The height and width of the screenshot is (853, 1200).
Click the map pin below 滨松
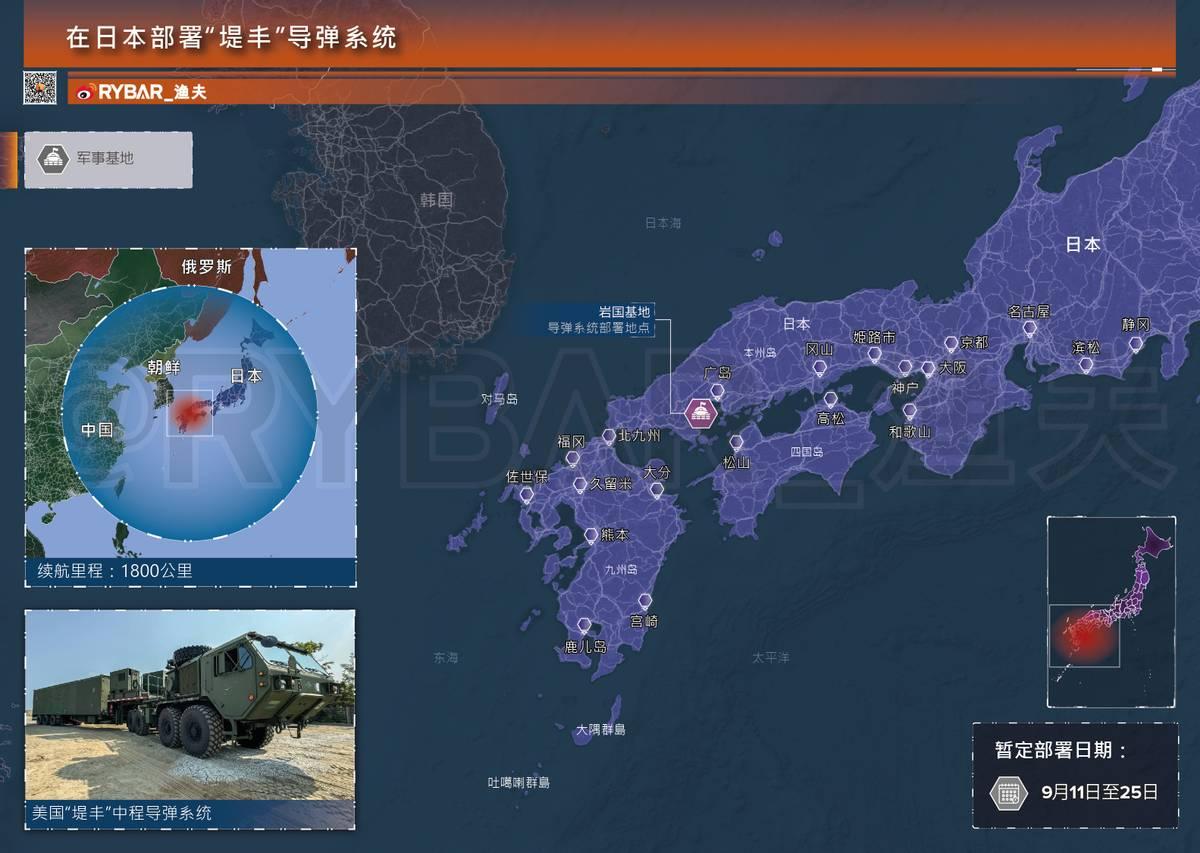coord(1086,366)
